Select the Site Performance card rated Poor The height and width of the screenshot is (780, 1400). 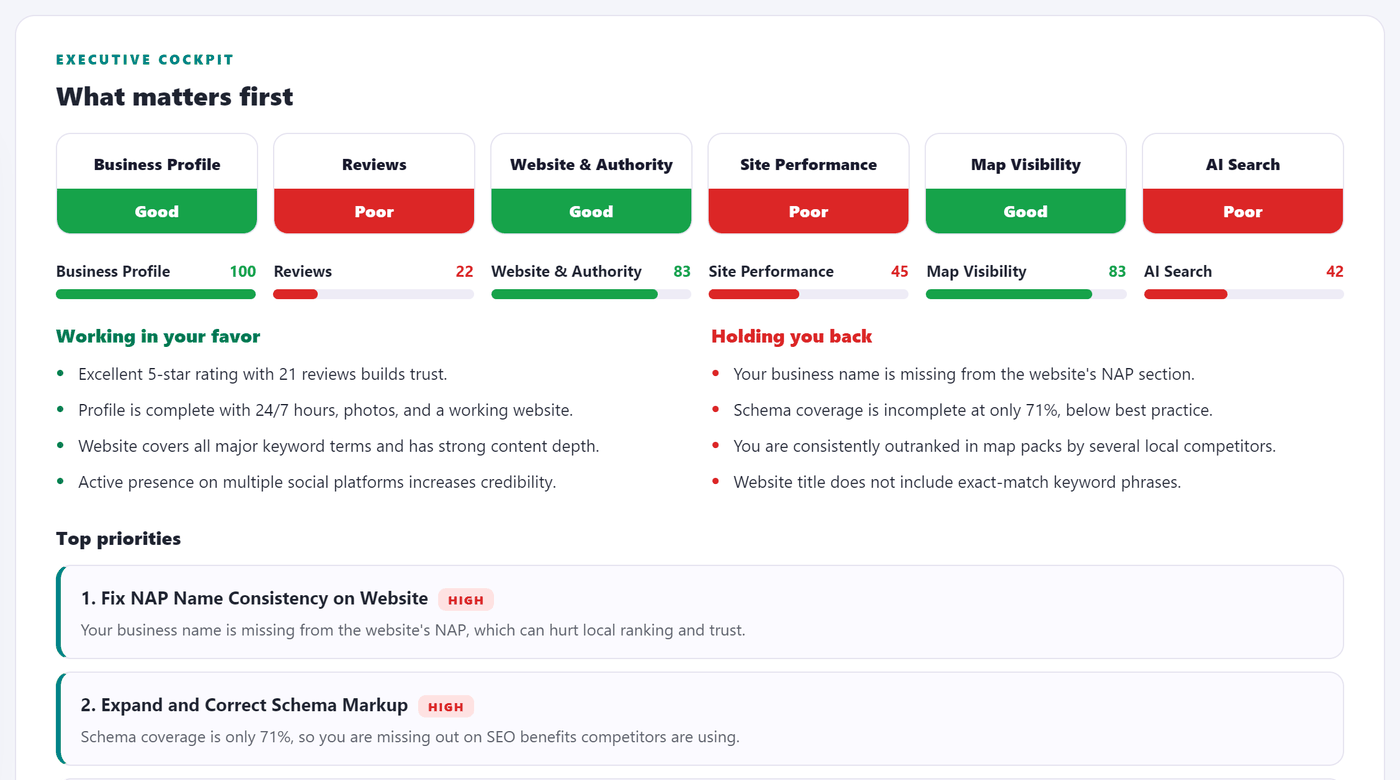[808, 184]
